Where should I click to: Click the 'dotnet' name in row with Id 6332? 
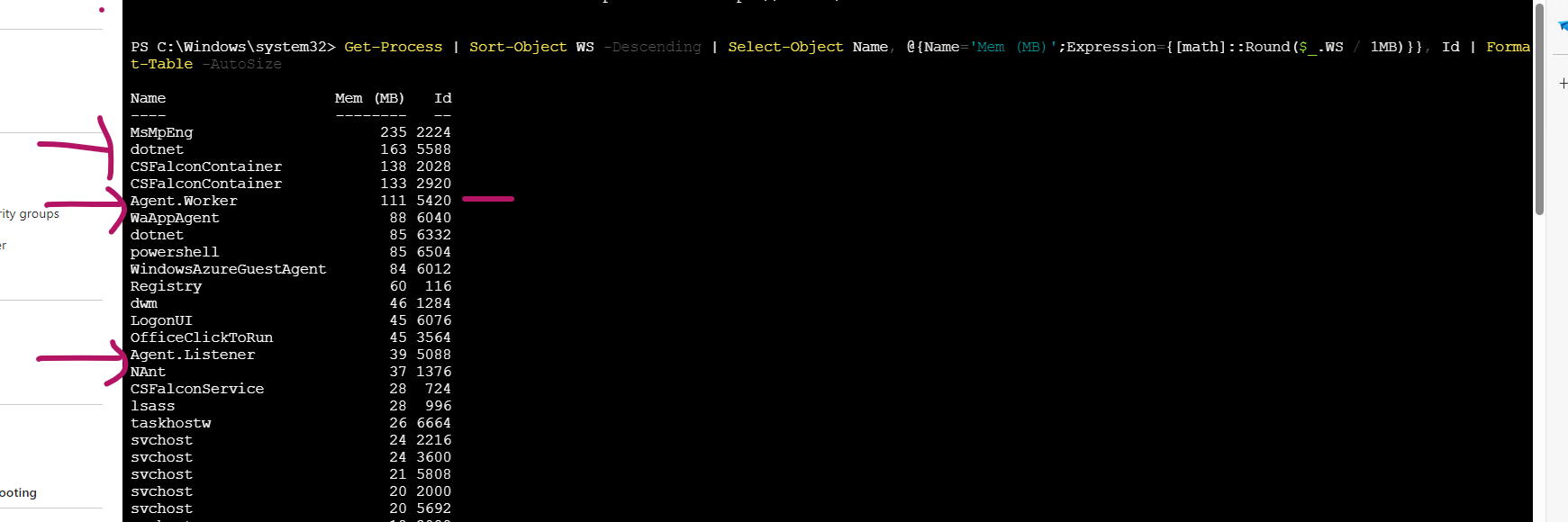(x=157, y=235)
